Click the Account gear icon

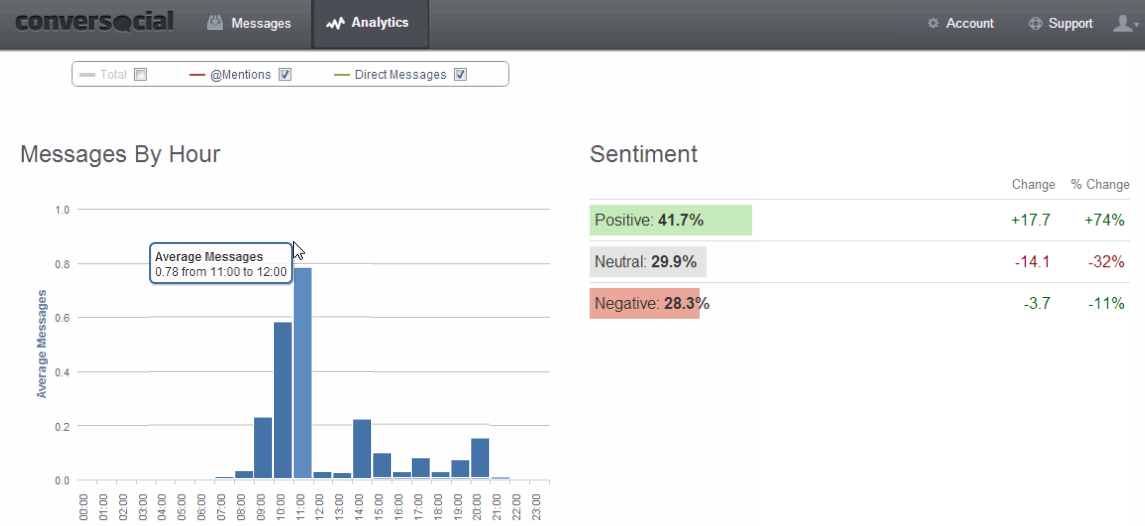point(933,23)
